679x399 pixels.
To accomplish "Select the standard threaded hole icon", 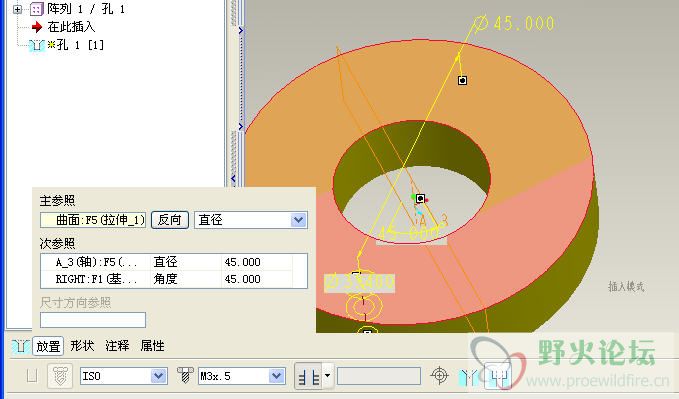I will 60,376.
